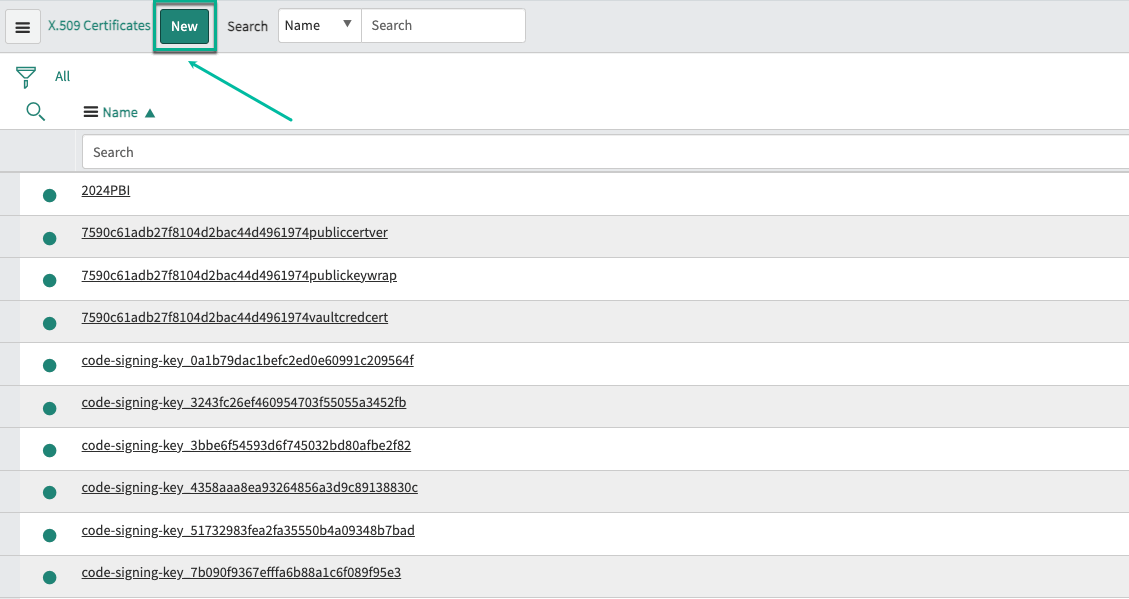Open code-signing-key_51732983fea2fa35550b4a09348b7bad record

pos(247,530)
